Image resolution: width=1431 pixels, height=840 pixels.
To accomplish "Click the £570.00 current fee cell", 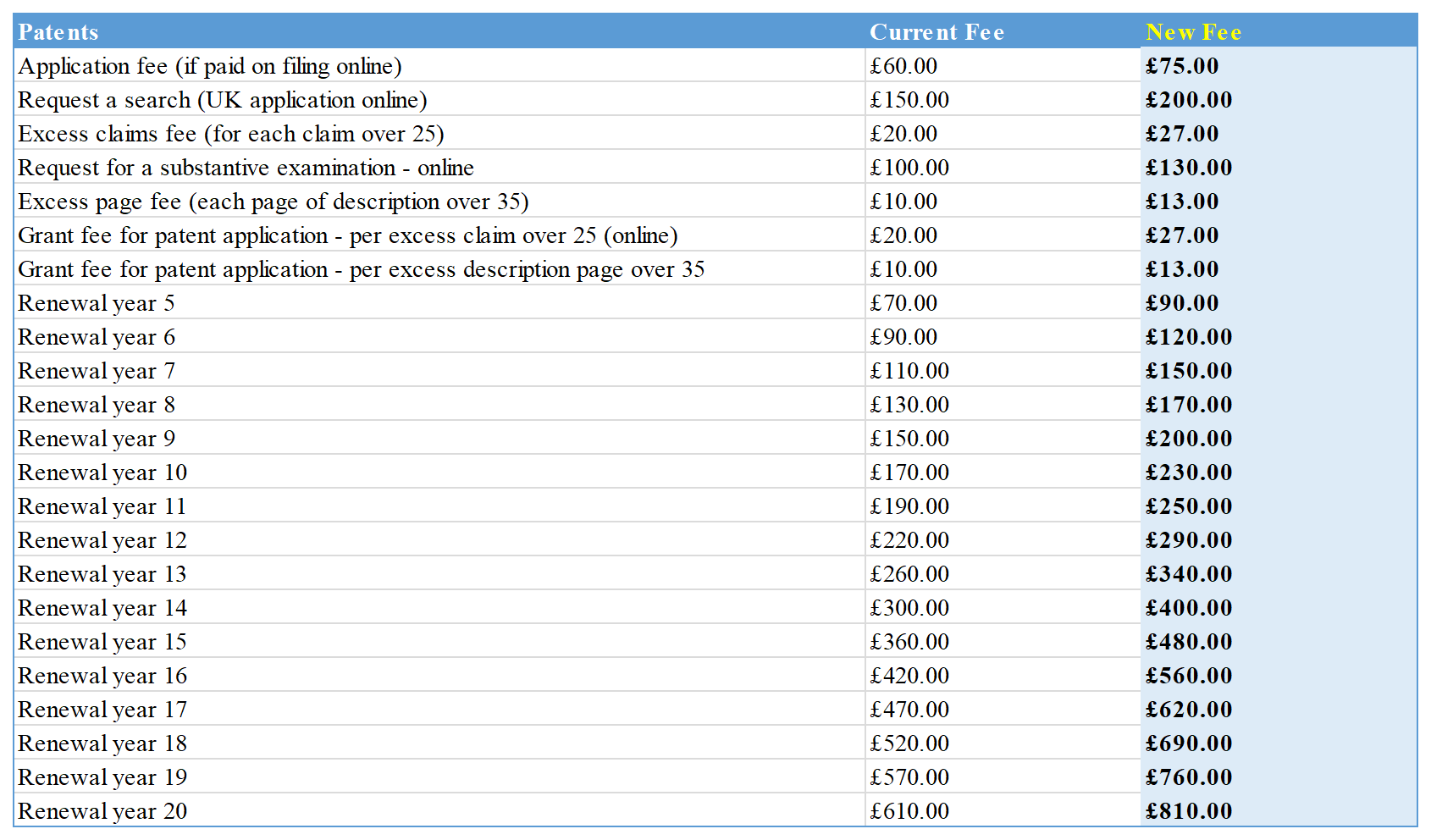I will coord(909,777).
